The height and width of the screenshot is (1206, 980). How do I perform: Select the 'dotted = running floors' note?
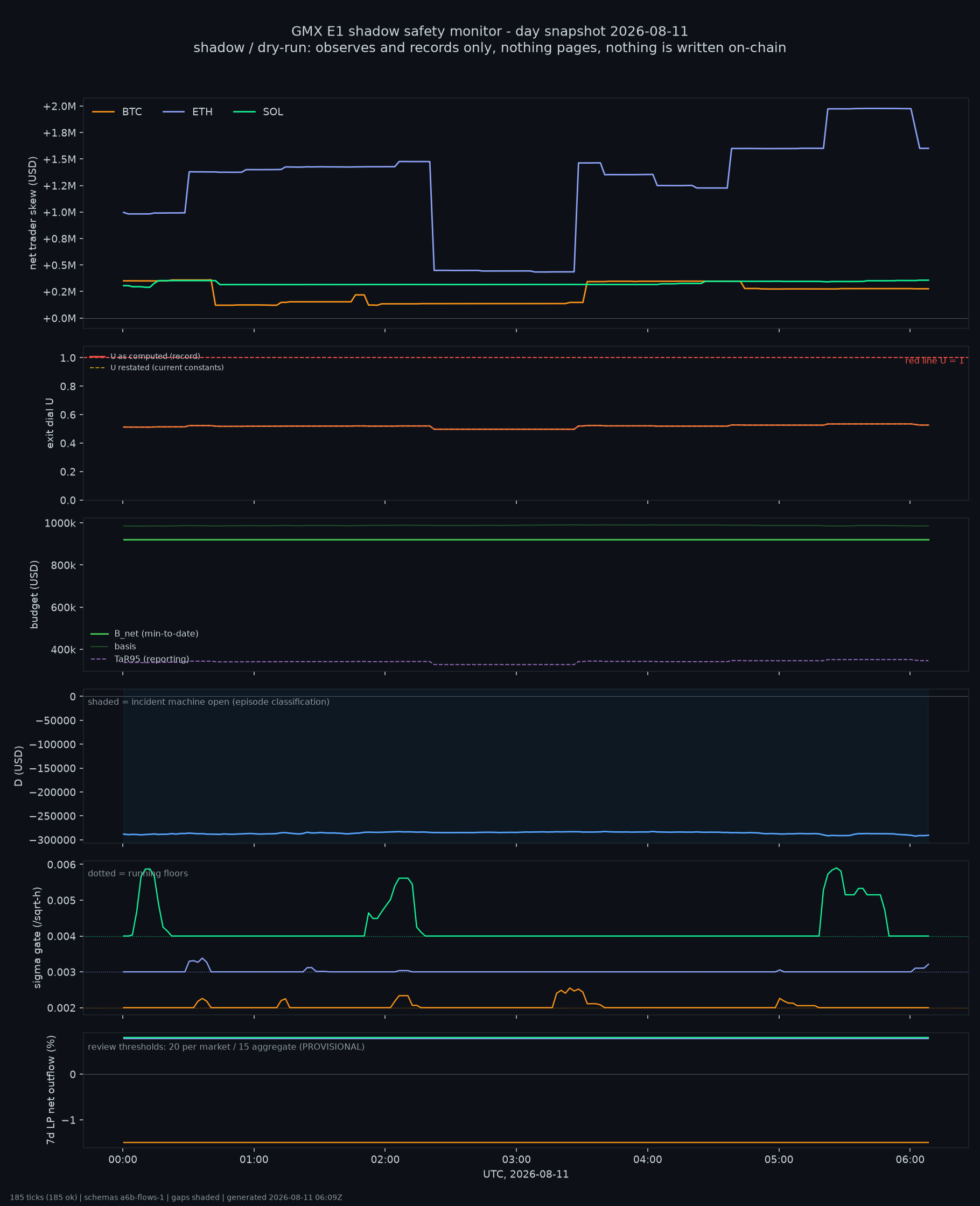point(138,874)
